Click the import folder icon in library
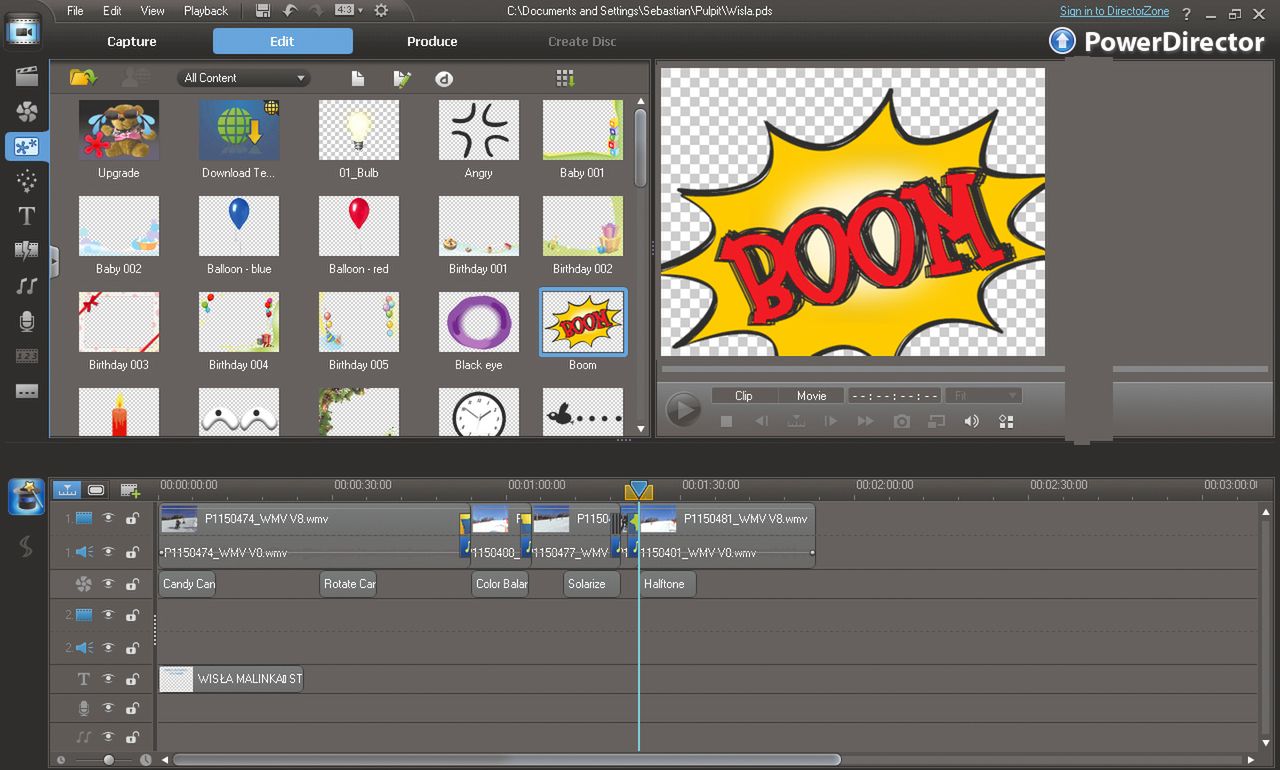Screen dimensions: 1280x770 click(x=83, y=78)
